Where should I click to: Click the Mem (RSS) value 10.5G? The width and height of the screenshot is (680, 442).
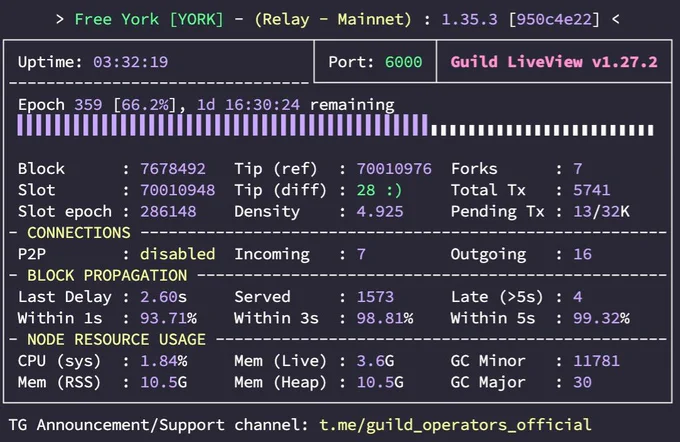click(163, 383)
